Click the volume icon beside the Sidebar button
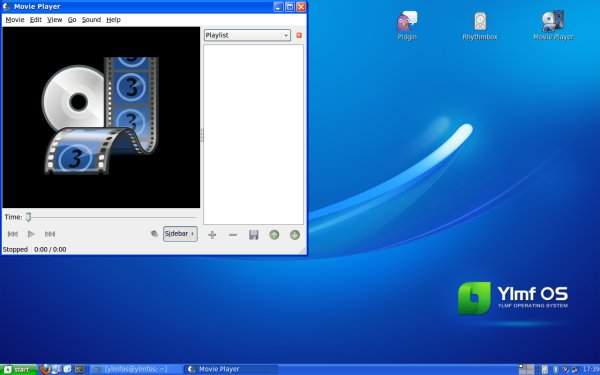The width and height of the screenshot is (600, 375). pyautogui.click(x=154, y=234)
